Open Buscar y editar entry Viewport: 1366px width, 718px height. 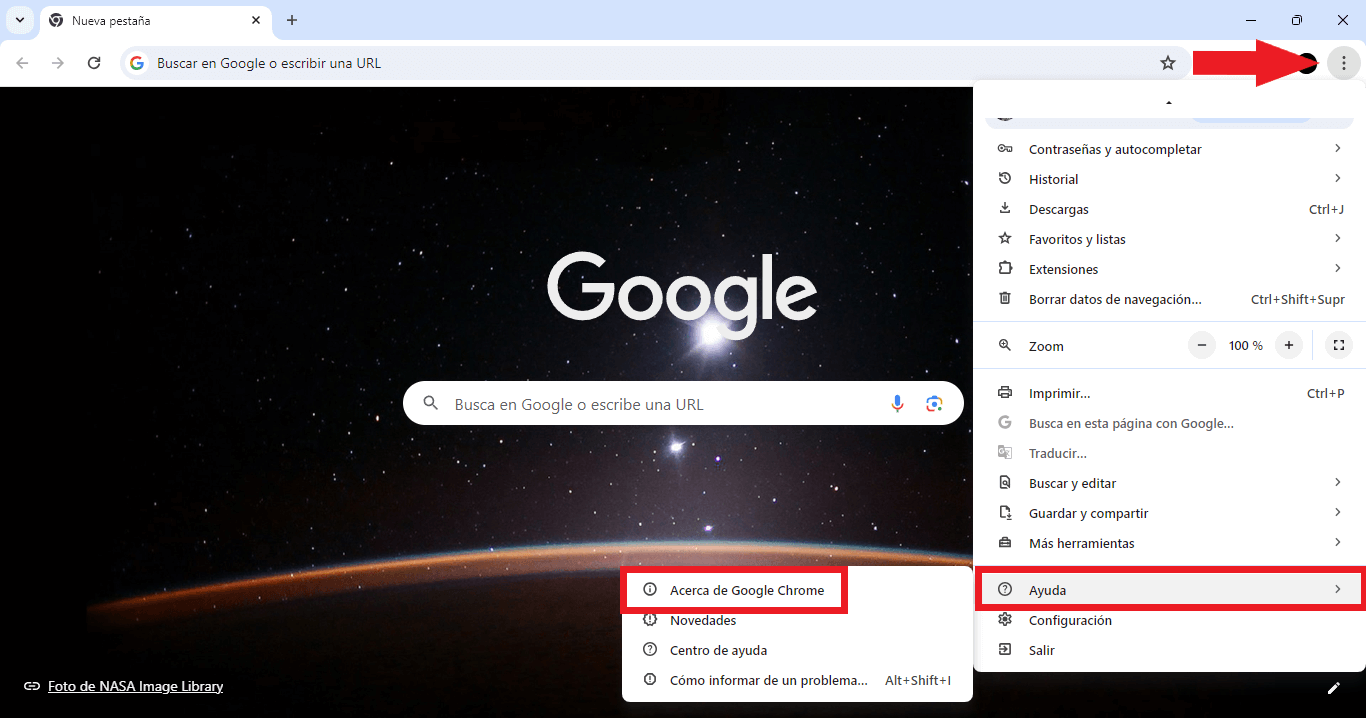[1169, 483]
